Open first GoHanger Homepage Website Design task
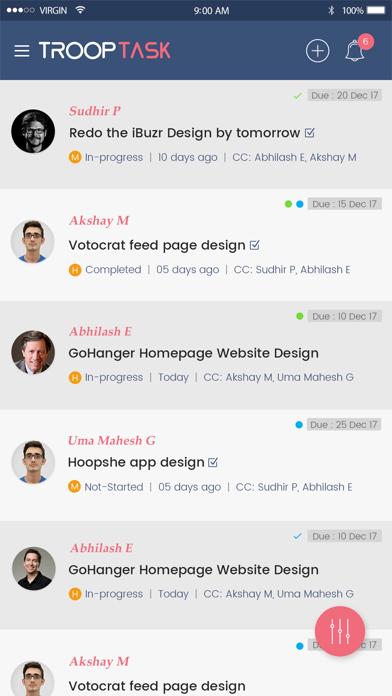This screenshot has height=696, width=392. point(194,353)
